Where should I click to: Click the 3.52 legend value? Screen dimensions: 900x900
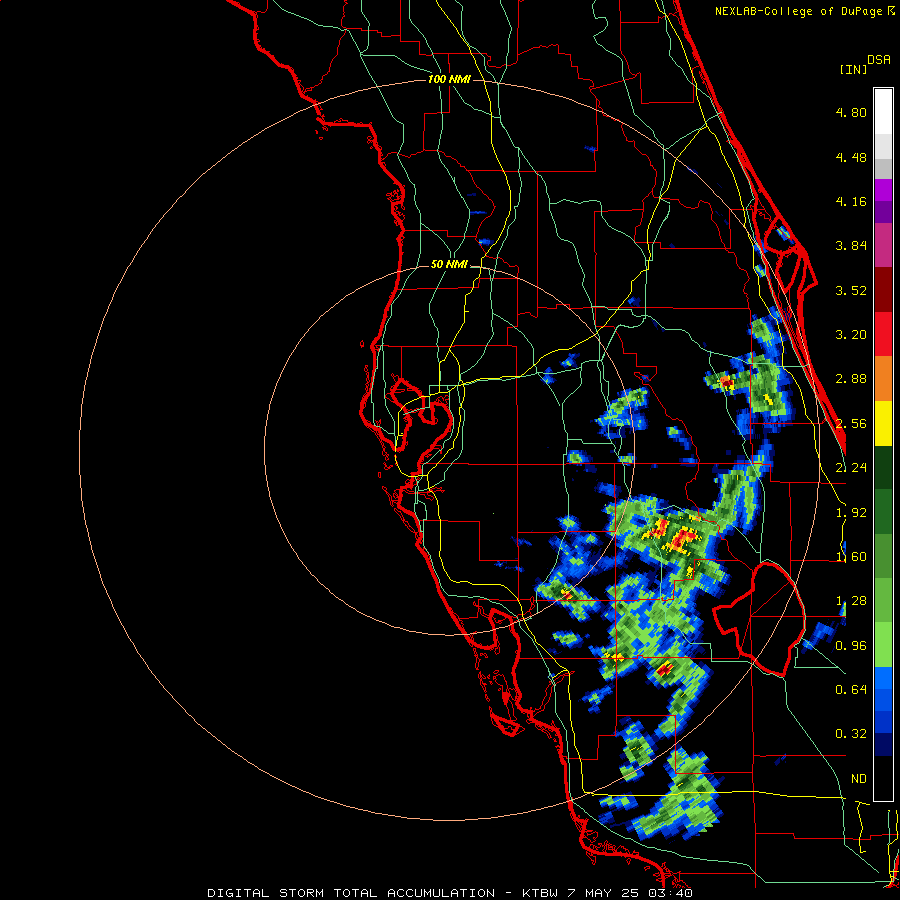(851, 290)
